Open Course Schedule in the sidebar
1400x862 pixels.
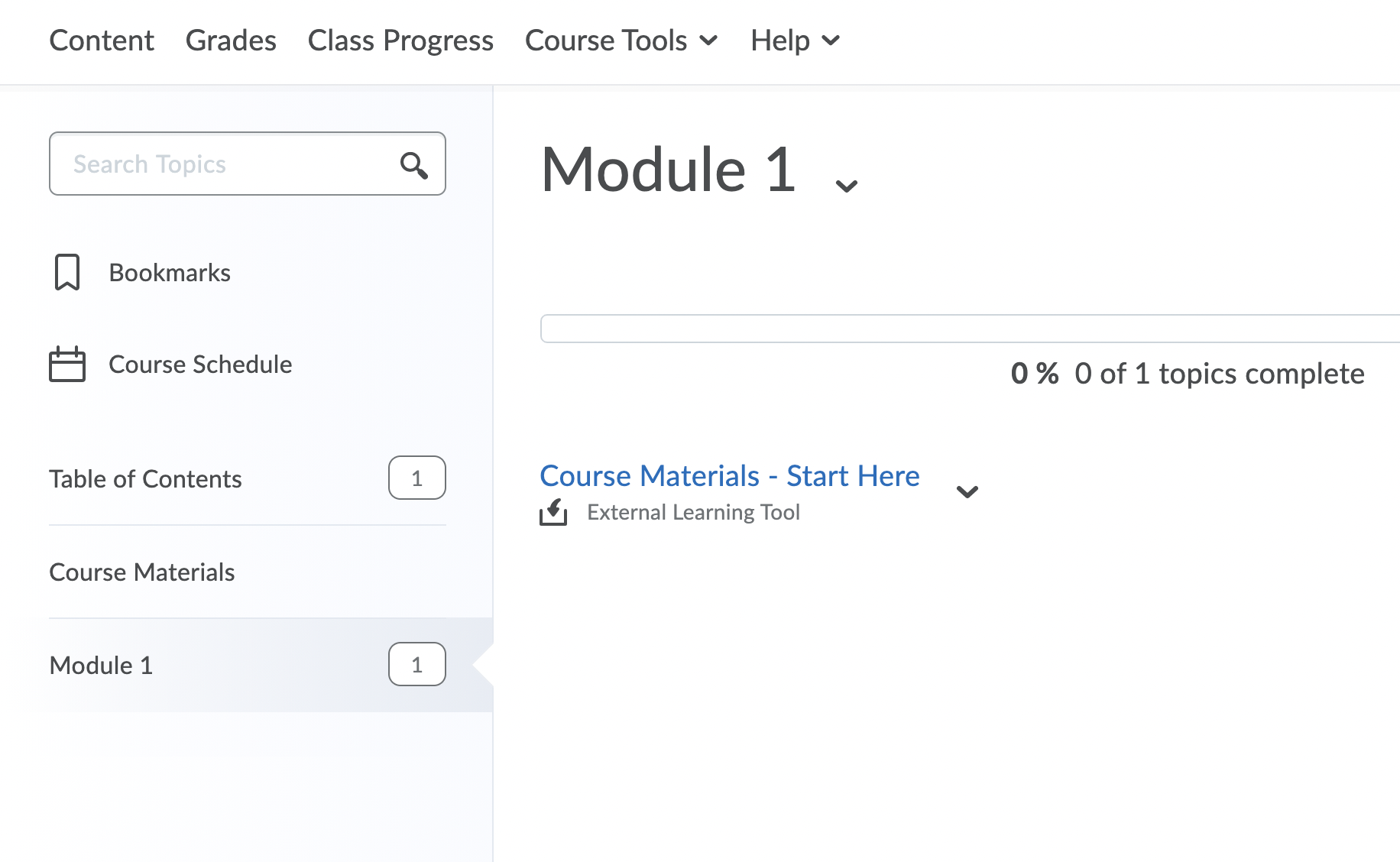click(x=200, y=365)
